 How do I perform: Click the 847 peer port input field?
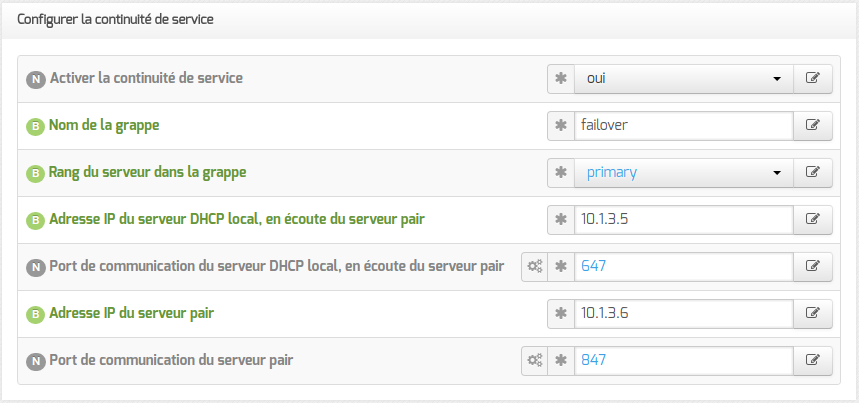[684, 361]
